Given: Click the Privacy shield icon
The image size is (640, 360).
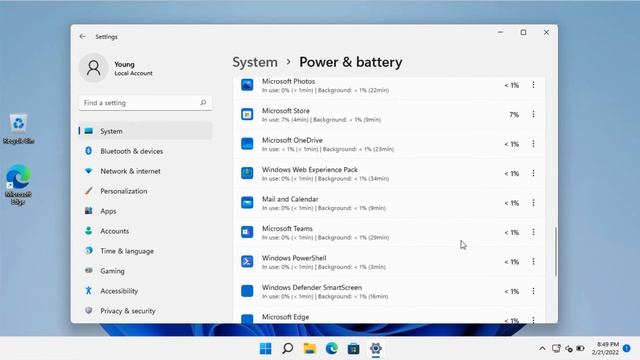Looking at the screenshot, I should tap(89, 311).
